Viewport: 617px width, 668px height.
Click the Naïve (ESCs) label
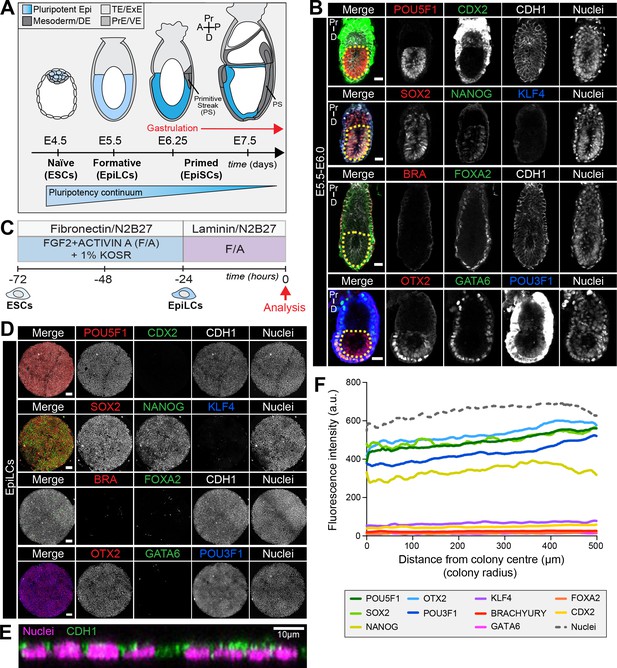tap(61, 169)
